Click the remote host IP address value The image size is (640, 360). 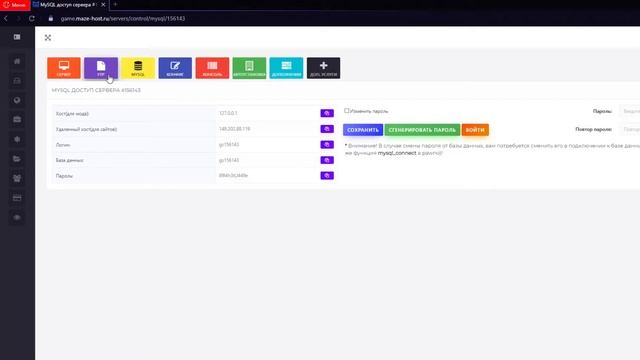point(235,129)
